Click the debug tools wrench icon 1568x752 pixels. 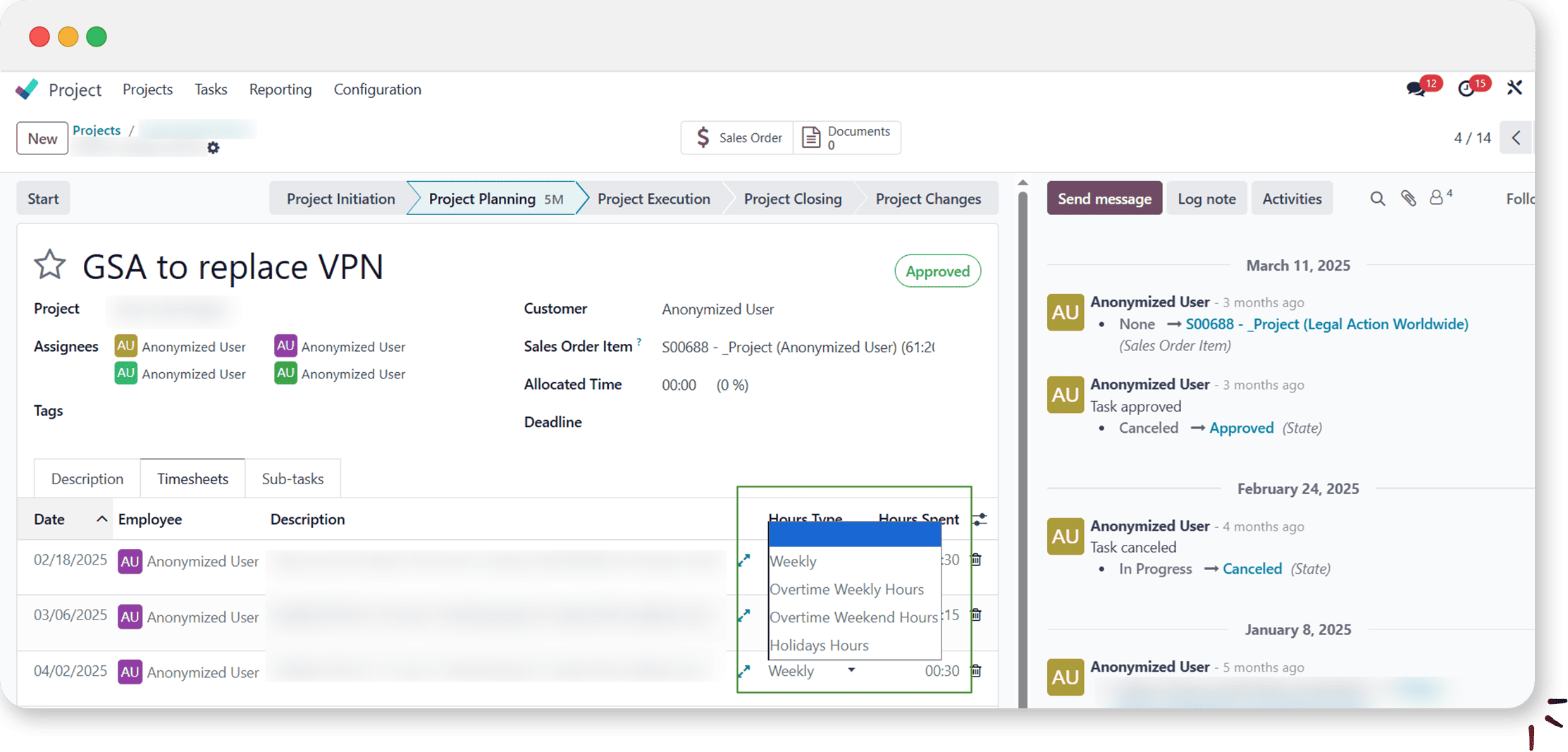(x=1514, y=88)
